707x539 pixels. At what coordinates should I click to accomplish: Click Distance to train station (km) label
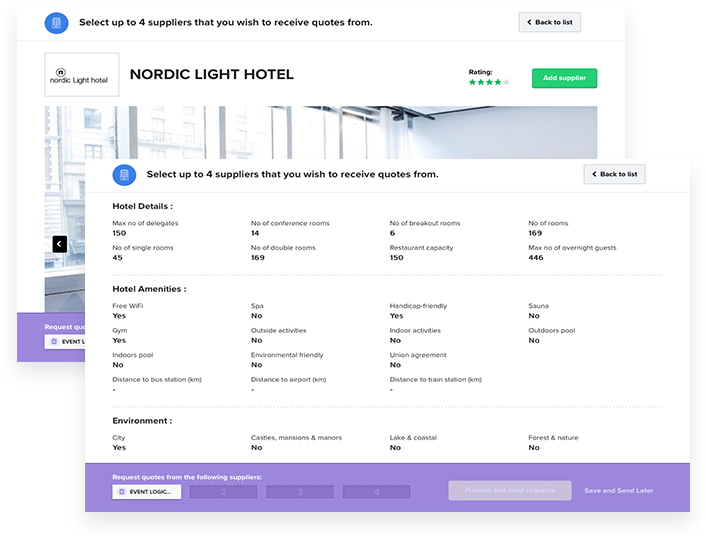(x=436, y=379)
